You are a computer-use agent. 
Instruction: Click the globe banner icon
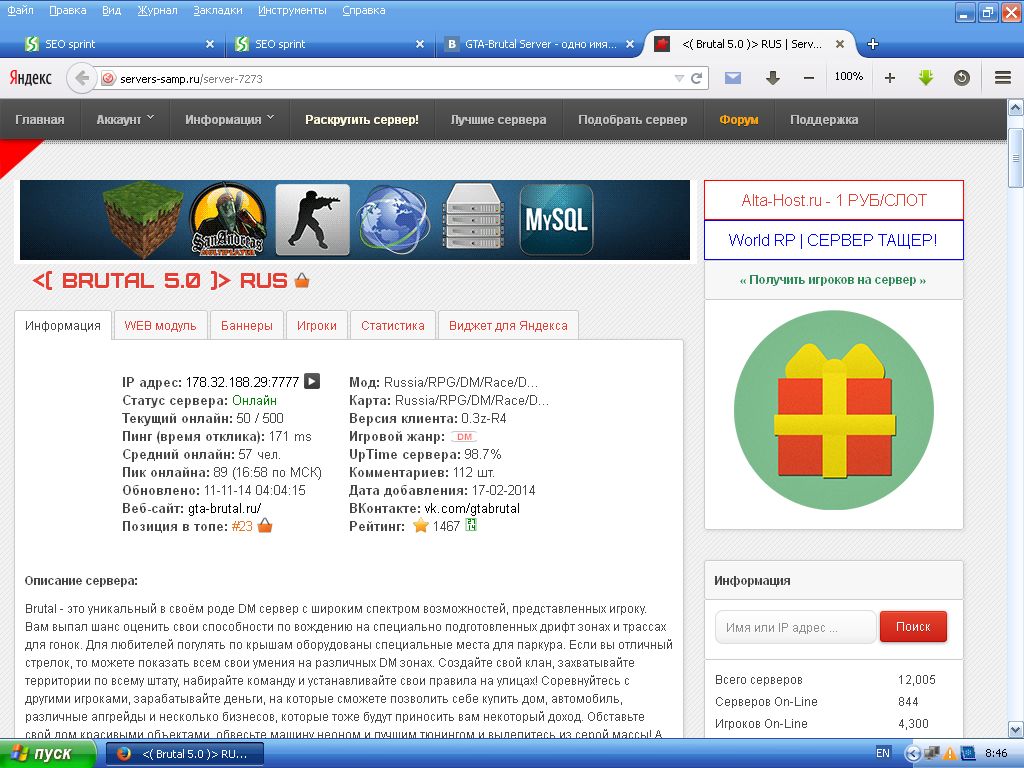tap(394, 220)
